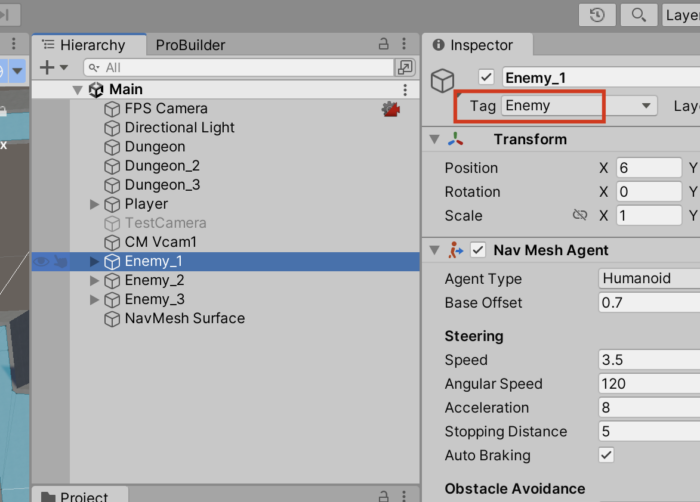Open the Tag dropdown showing Enemy
The image size is (700, 502).
click(578, 105)
